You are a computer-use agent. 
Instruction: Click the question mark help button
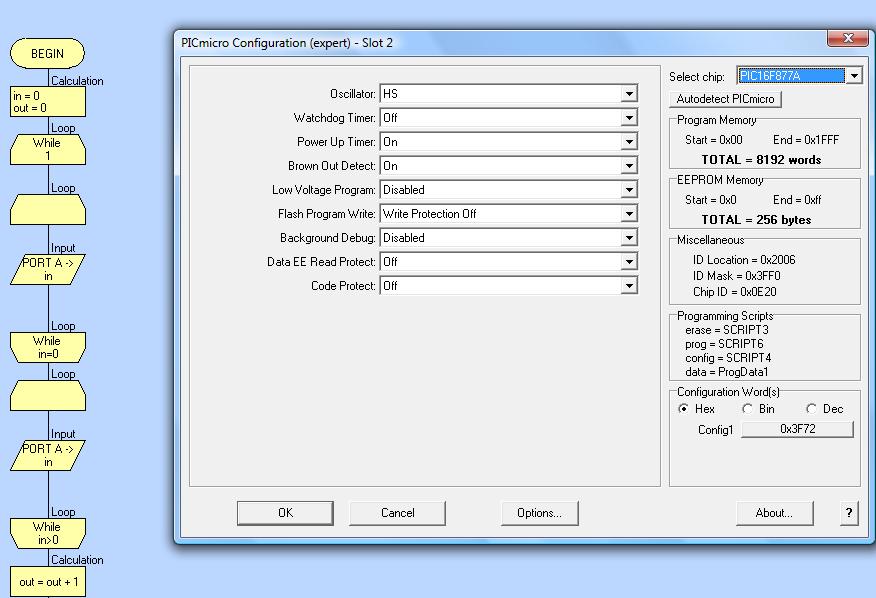point(849,513)
